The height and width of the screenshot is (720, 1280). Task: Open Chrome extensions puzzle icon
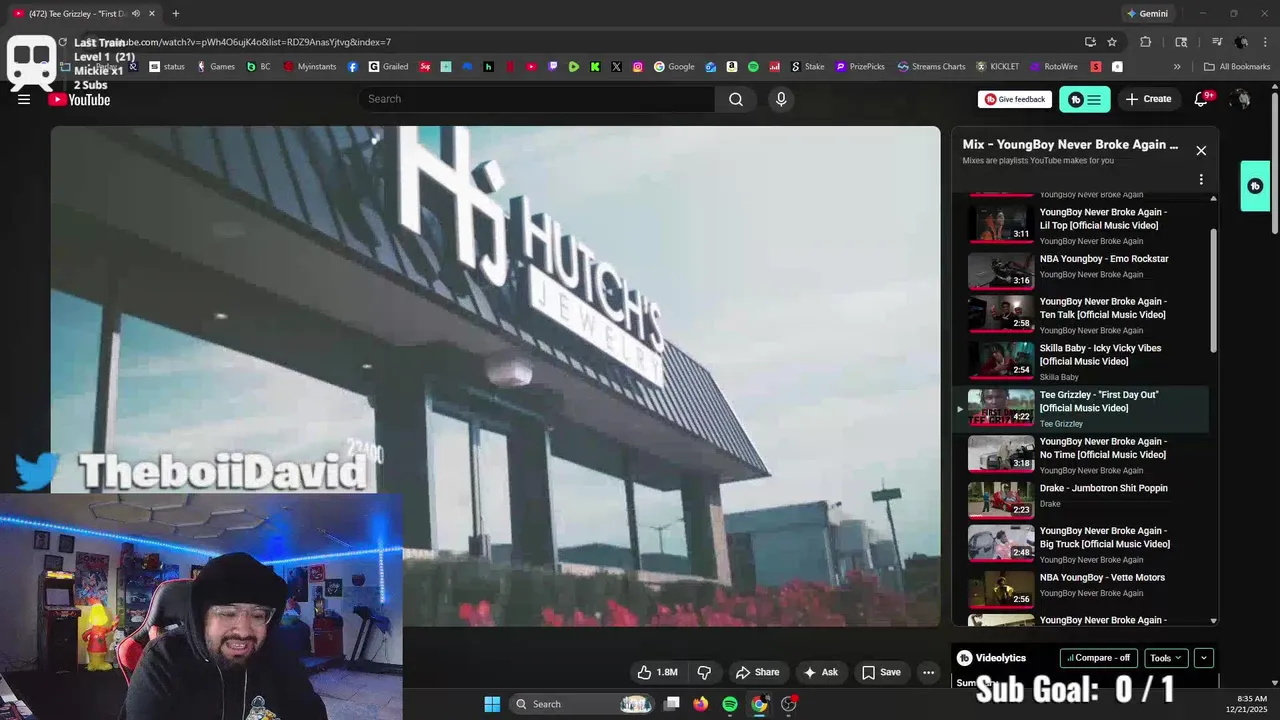click(x=1146, y=42)
